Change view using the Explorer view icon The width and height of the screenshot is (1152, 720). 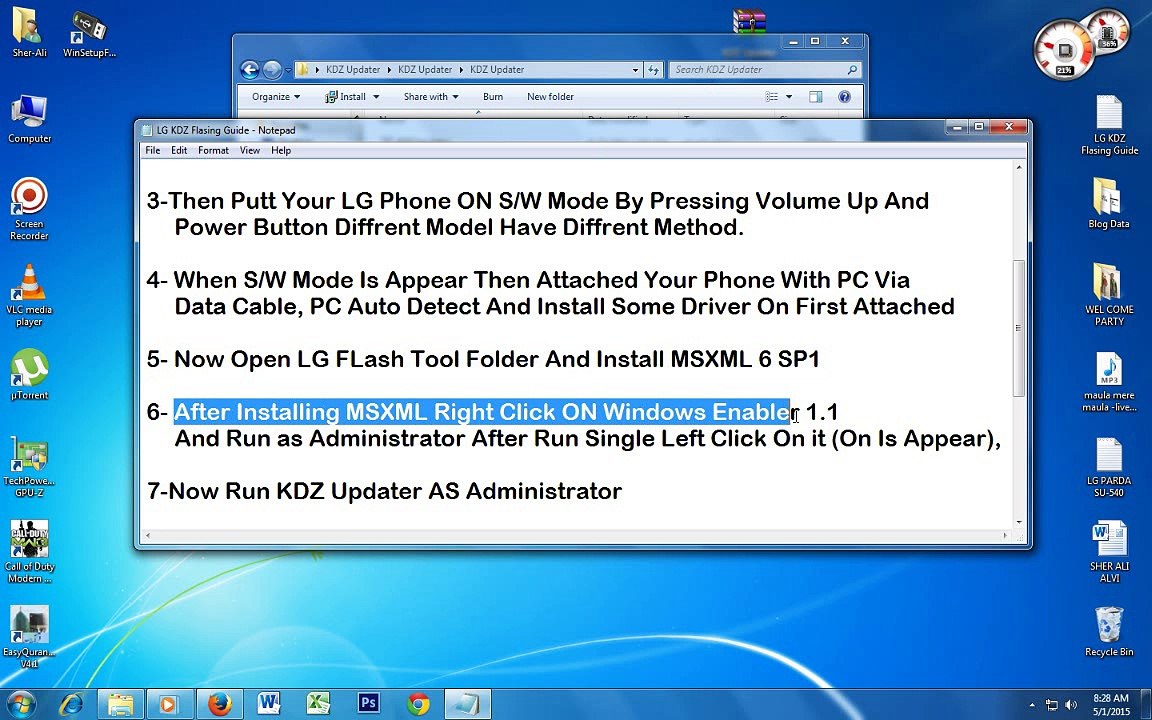[x=771, y=96]
